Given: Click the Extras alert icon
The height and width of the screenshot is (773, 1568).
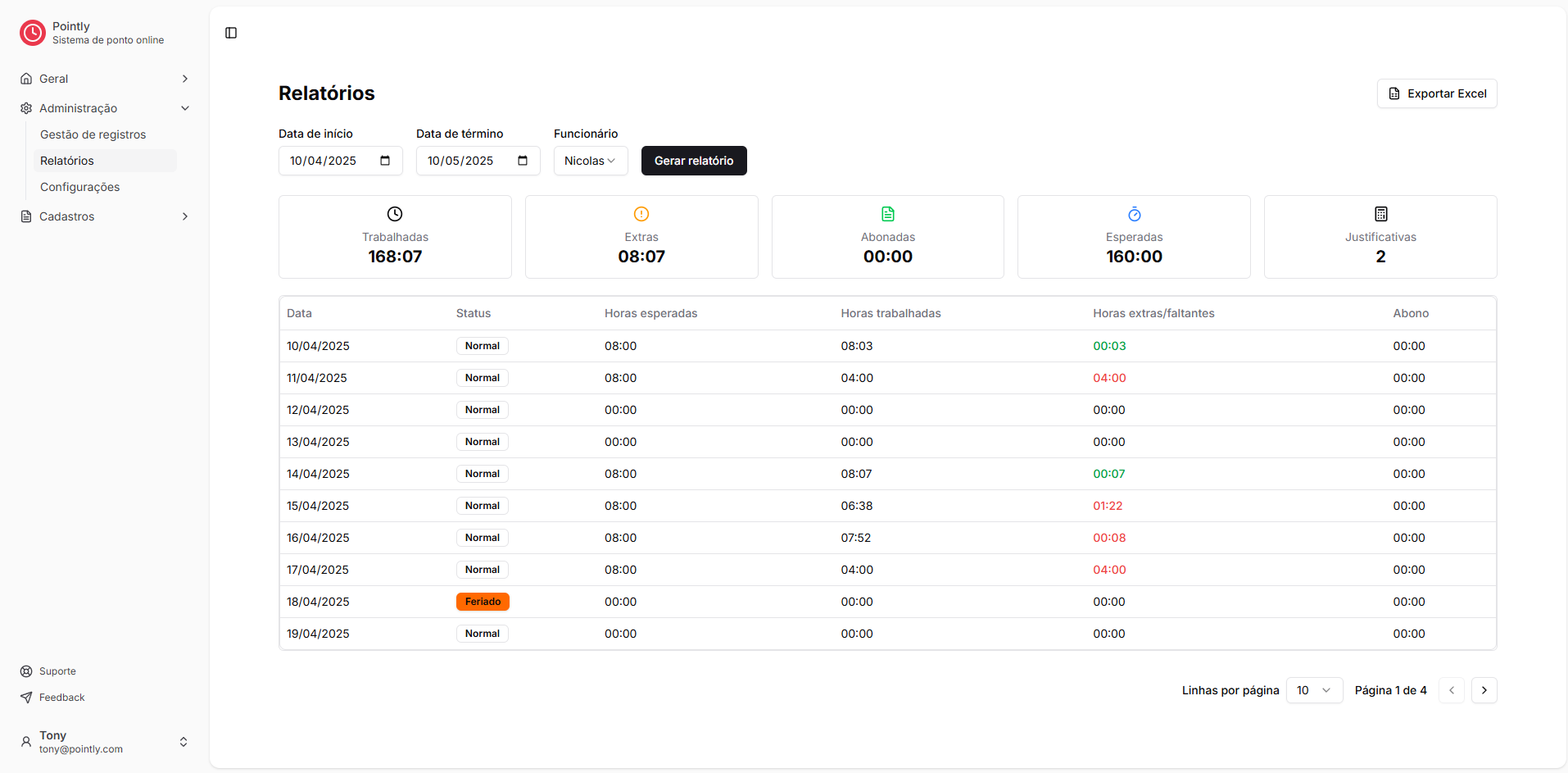Looking at the screenshot, I should (x=641, y=214).
